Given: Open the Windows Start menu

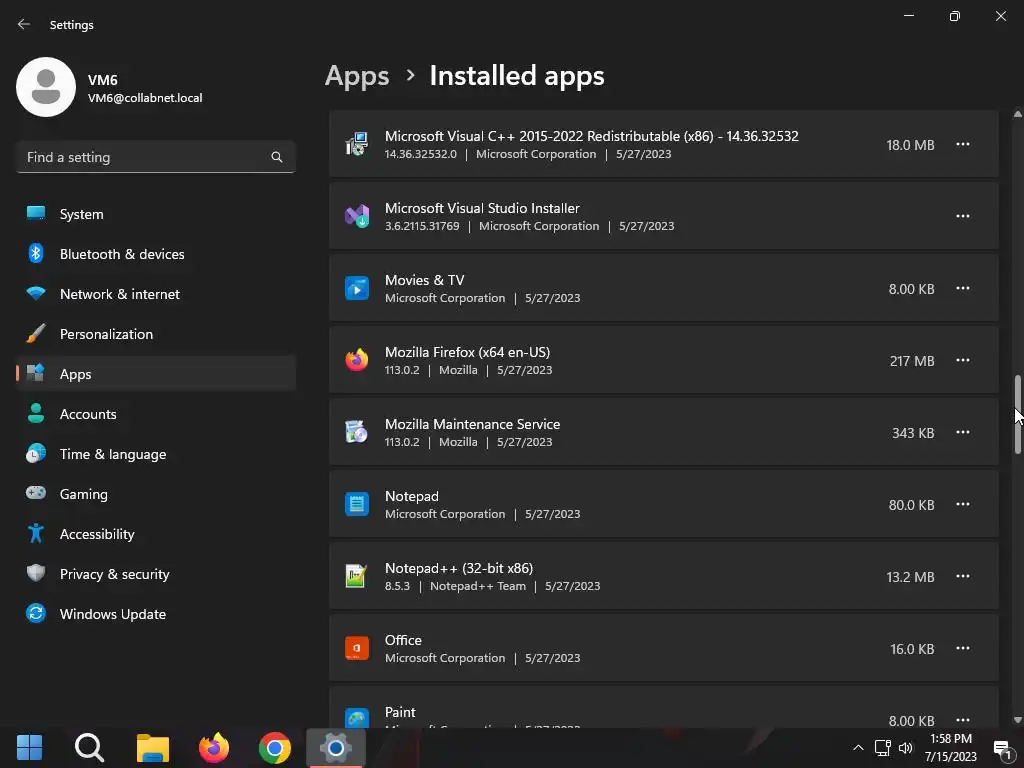Looking at the screenshot, I should coord(29,748).
